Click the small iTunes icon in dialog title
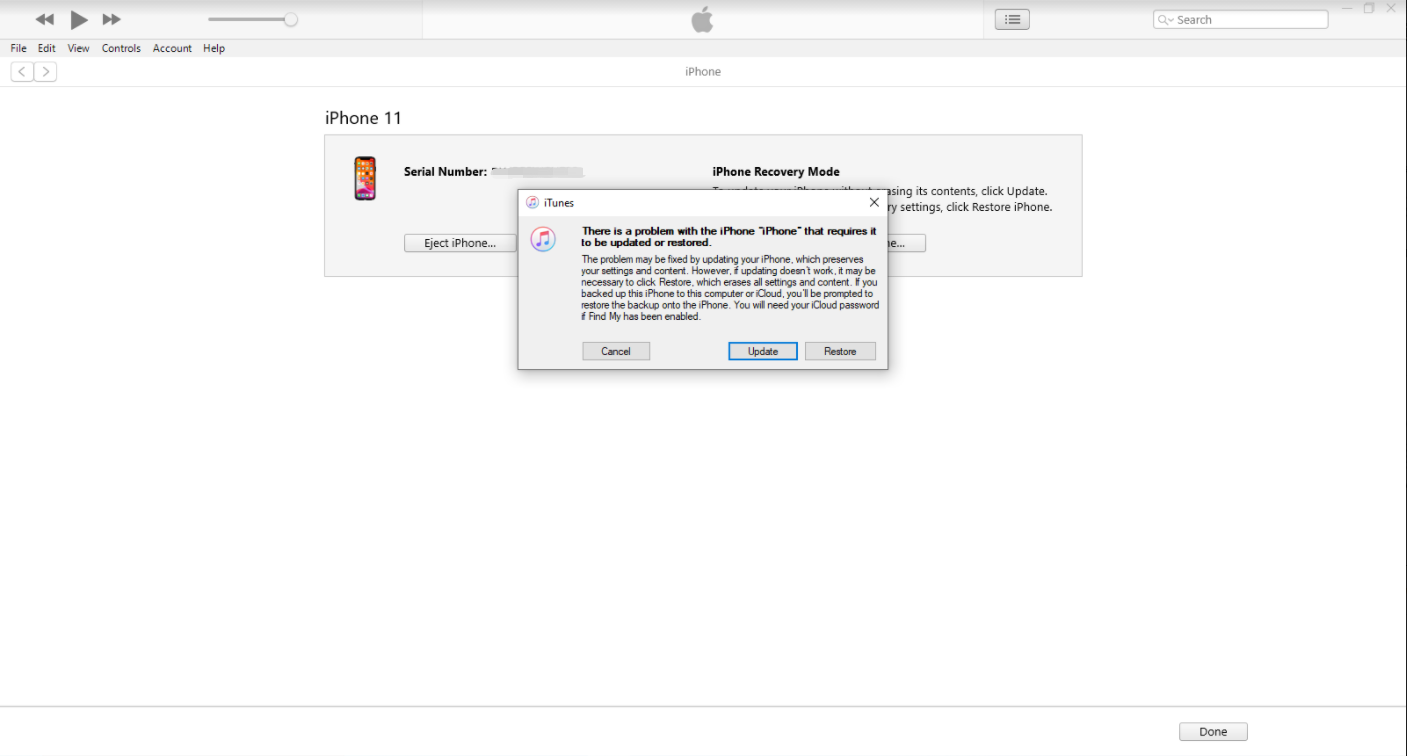The width and height of the screenshot is (1407, 756). pos(532,203)
